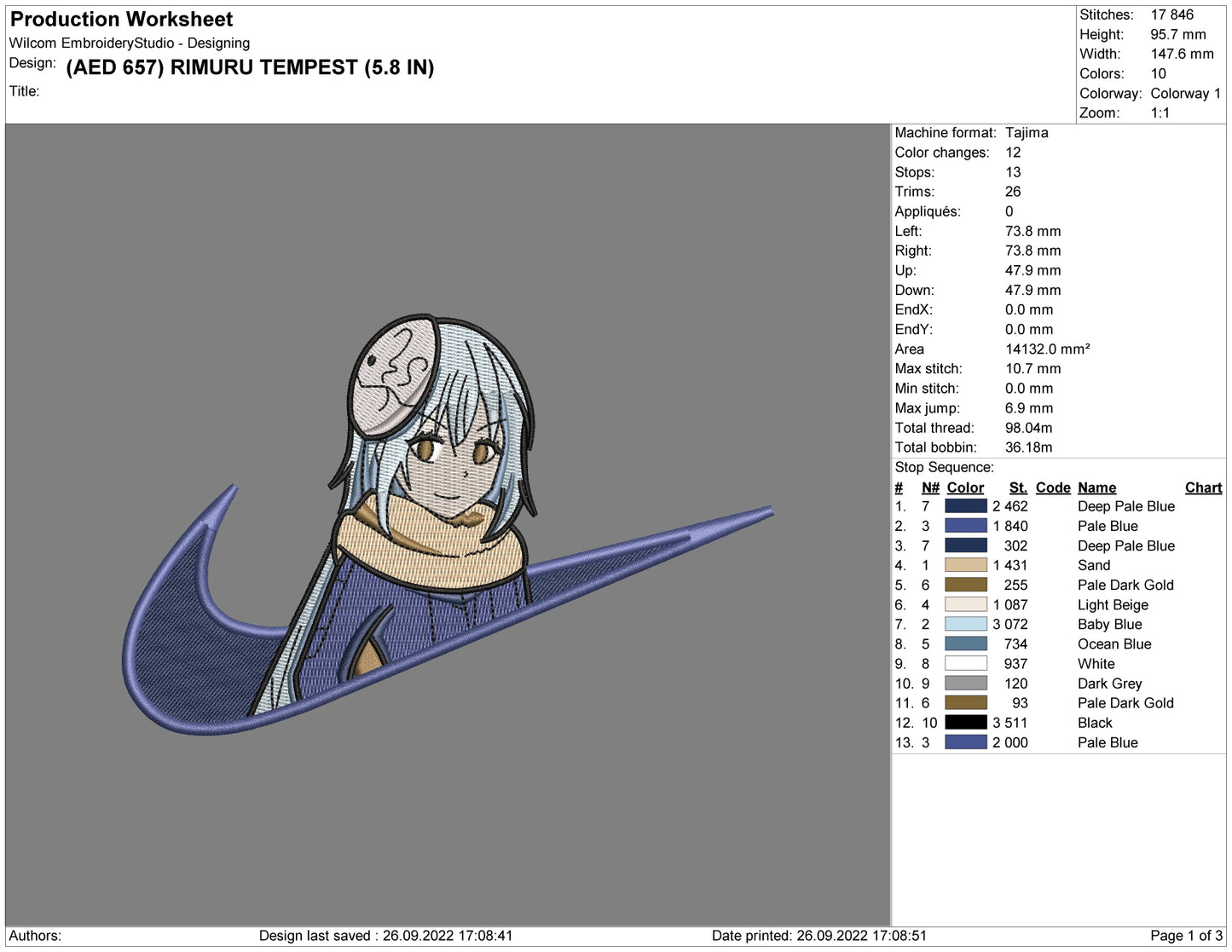Click the width value '147.6 mm'
Viewport: 1232px width, 952px height.
[1183, 54]
